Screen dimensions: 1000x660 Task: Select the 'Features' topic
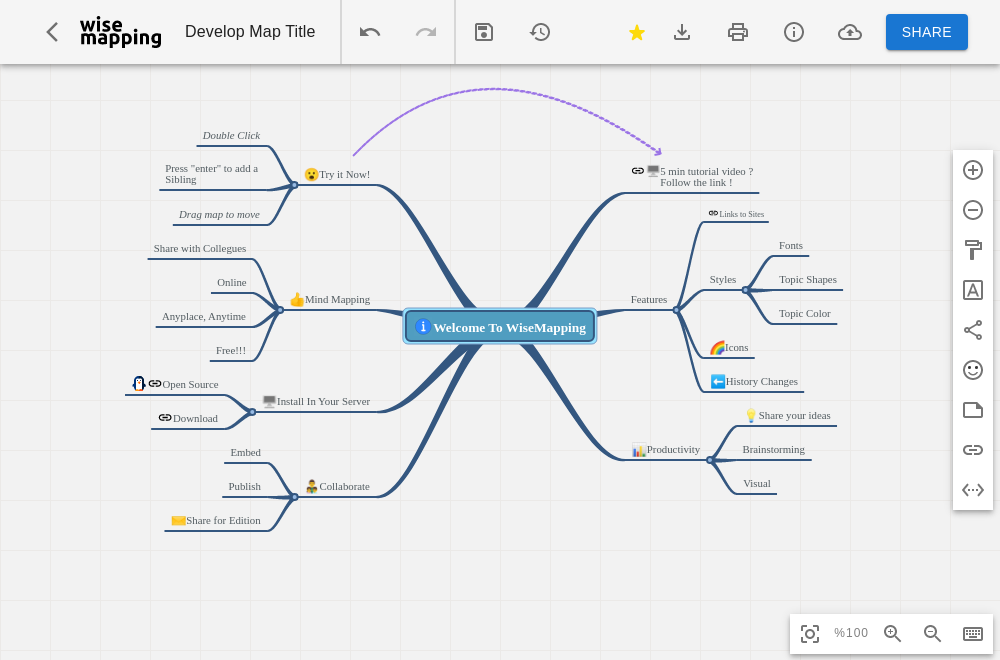(x=649, y=299)
